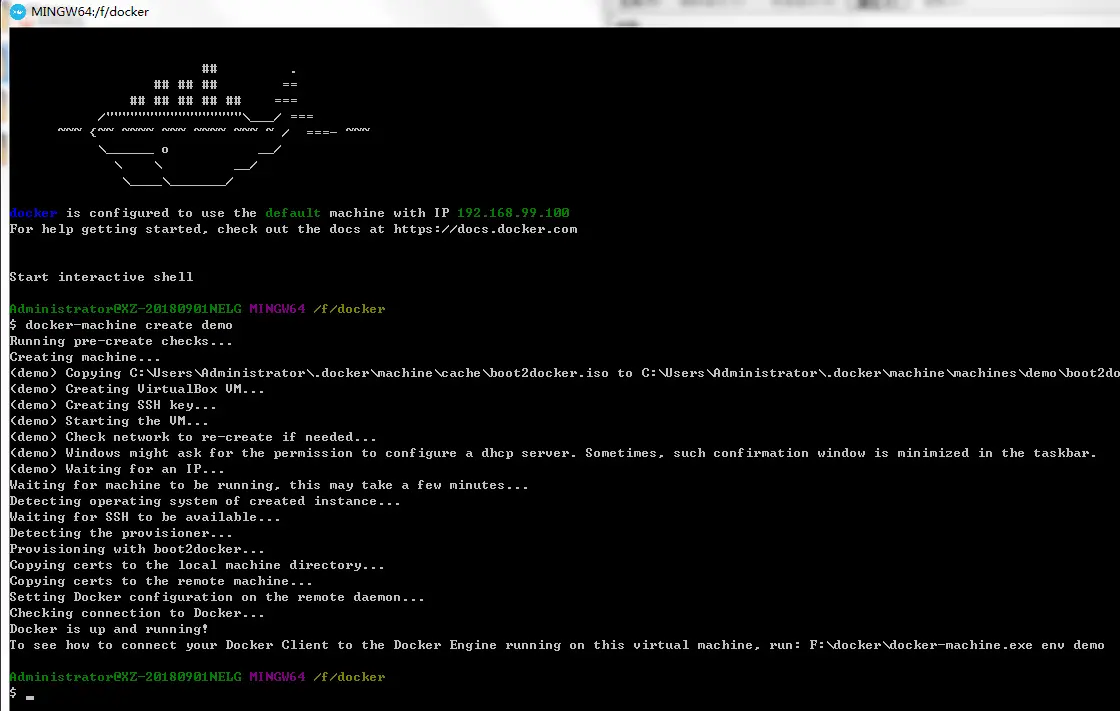The height and width of the screenshot is (711, 1120).
Task: Click '(demo) Creating SSH key...' line
Action: pos(113,405)
